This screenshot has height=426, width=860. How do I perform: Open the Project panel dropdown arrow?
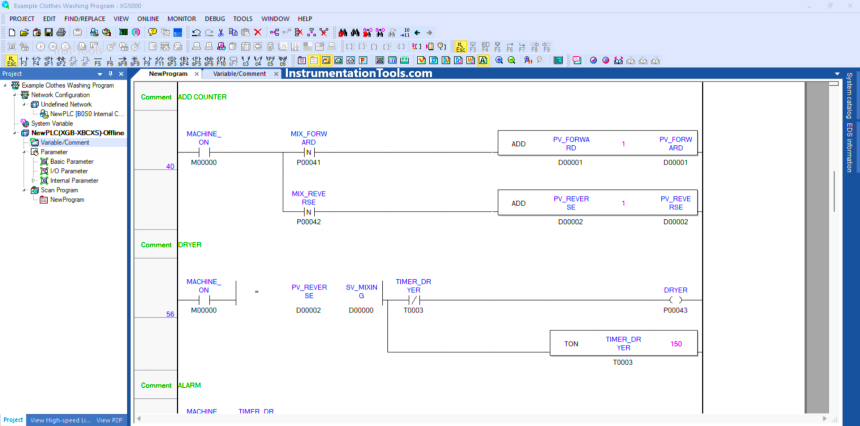coord(98,74)
